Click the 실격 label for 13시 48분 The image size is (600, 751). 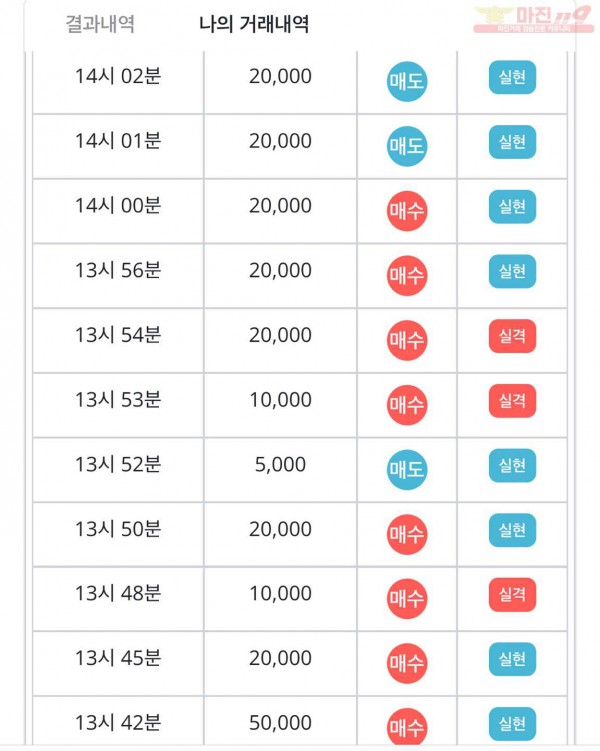(x=512, y=594)
